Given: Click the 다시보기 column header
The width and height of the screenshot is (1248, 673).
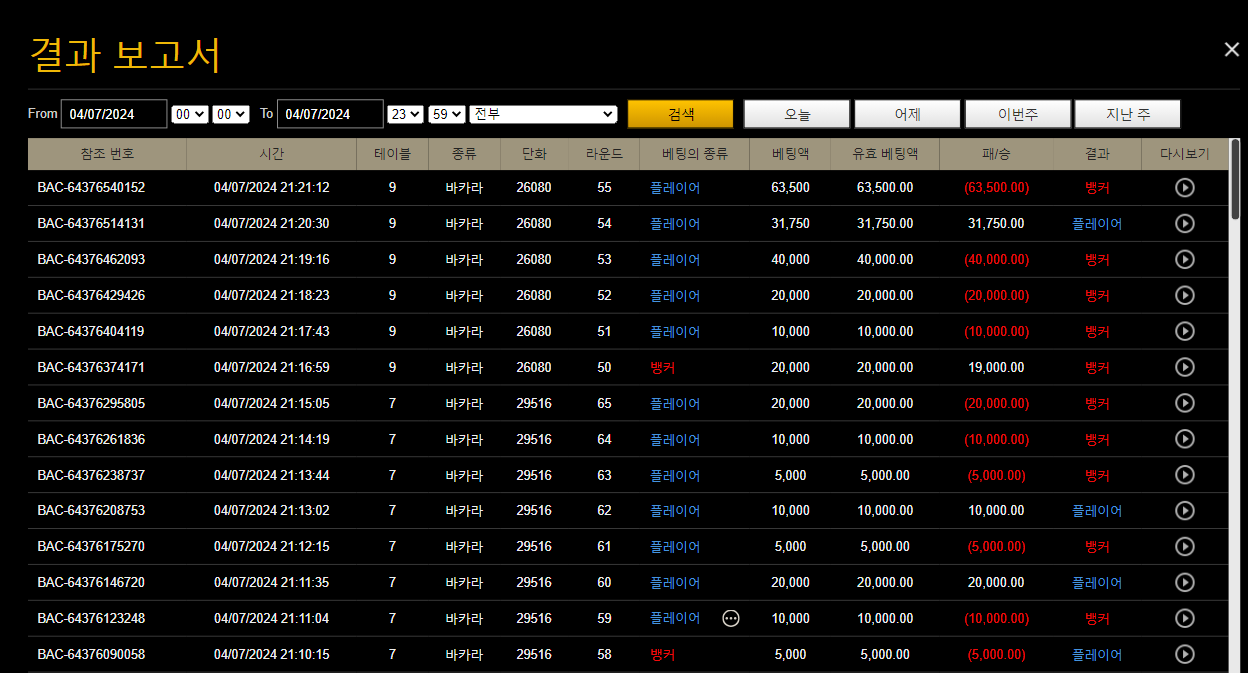Looking at the screenshot, I should (1185, 154).
